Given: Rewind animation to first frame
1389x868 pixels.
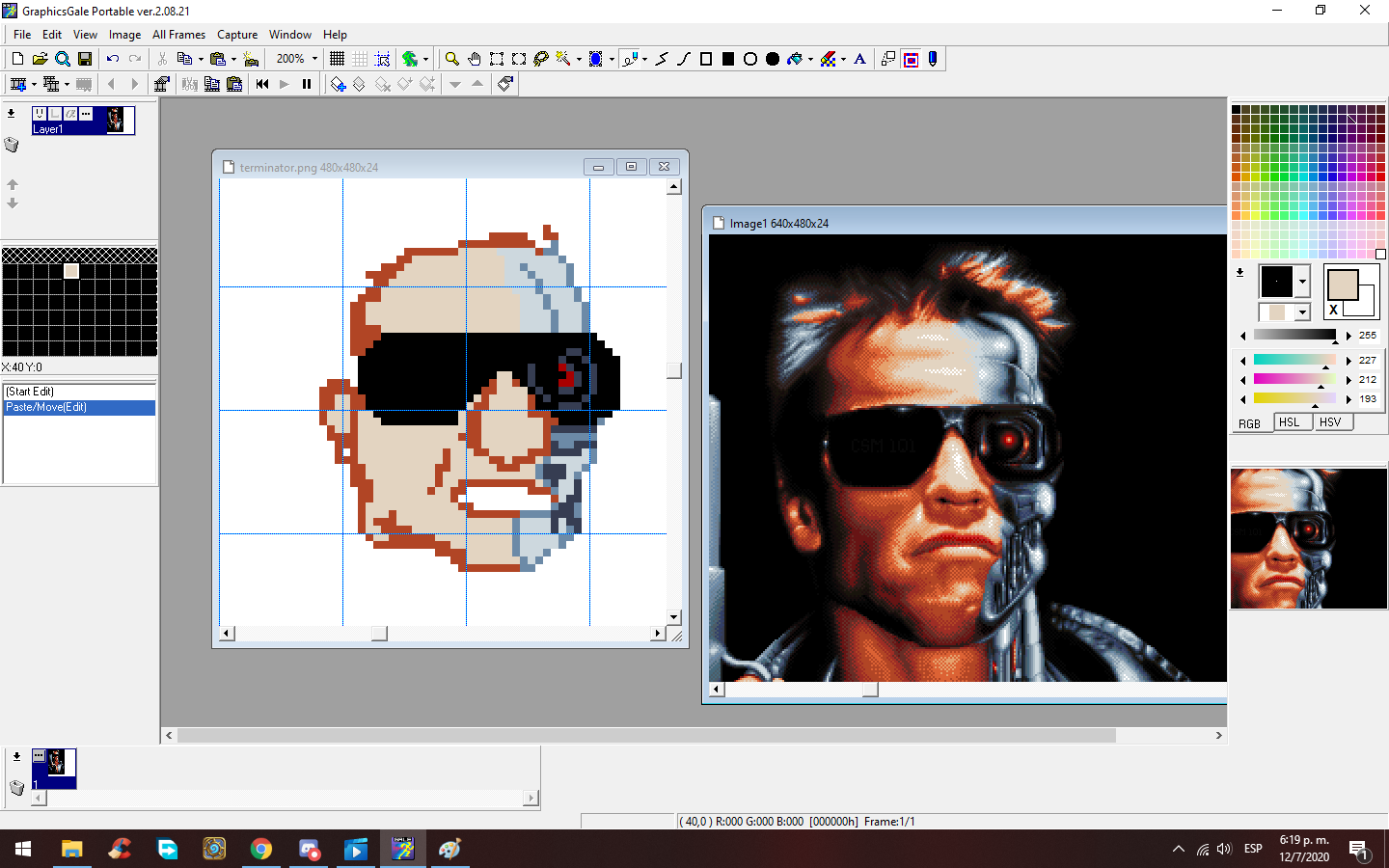Looking at the screenshot, I should pos(262,84).
